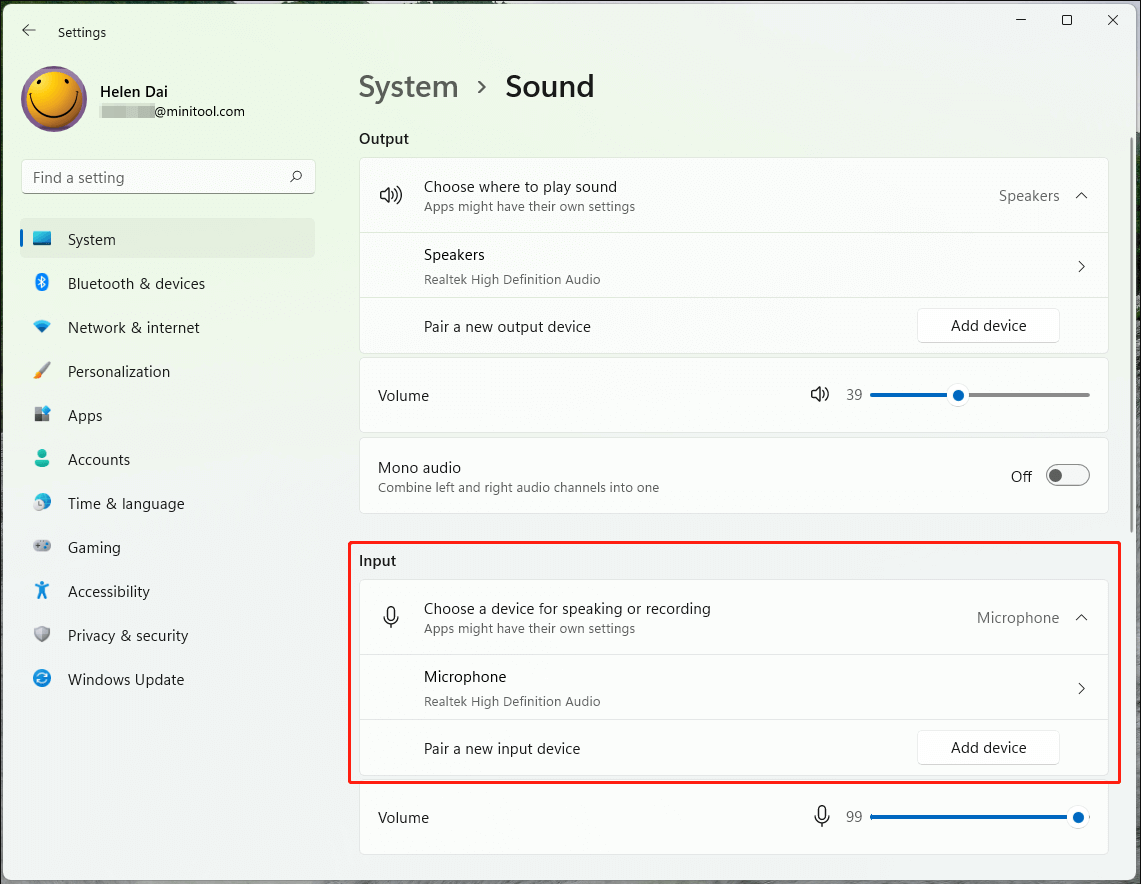Click the Find a setting search box
Image resolution: width=1141 pixels, height=884 pixels.
pyautogui.click(x=168, y=176)
